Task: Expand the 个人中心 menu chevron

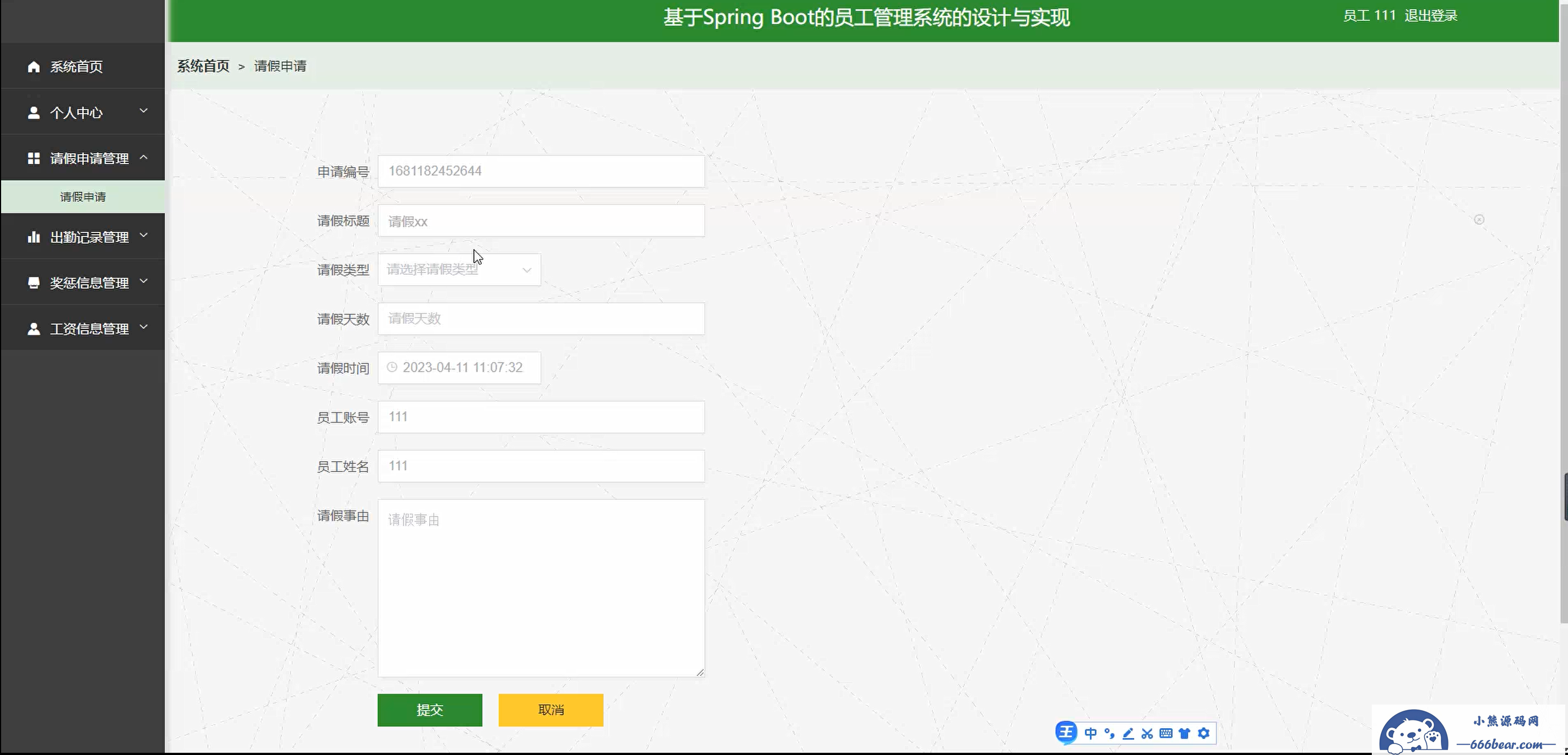Action: pos(144,111)
